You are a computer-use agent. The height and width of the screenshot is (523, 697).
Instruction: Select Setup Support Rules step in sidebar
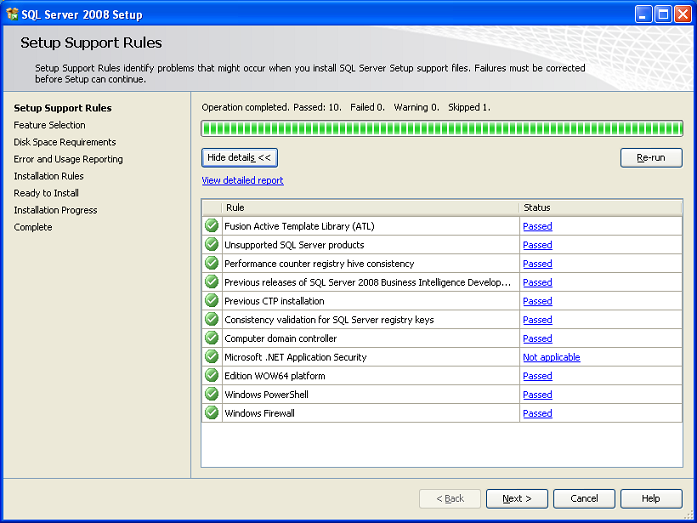pos(63,108)
